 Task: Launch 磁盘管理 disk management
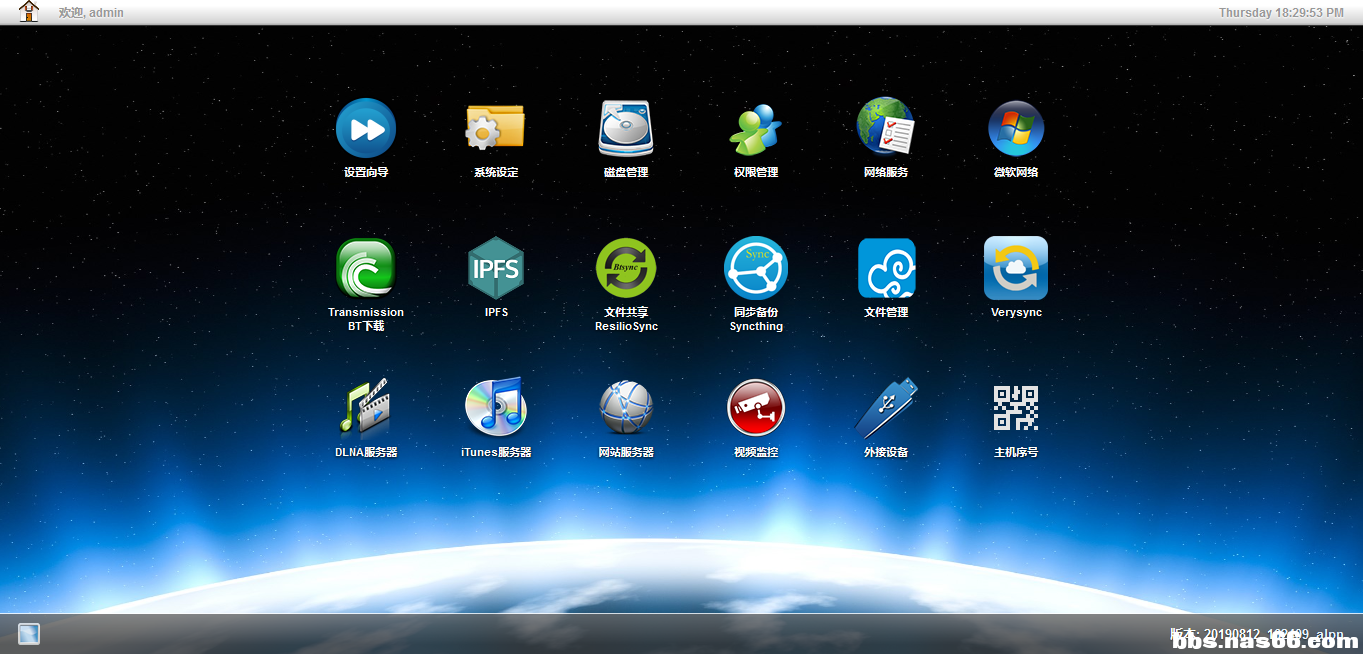tap(626, 128)
